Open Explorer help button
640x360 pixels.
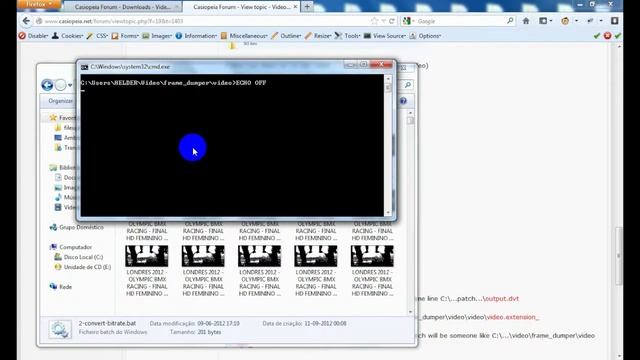(x=403, y=101)
